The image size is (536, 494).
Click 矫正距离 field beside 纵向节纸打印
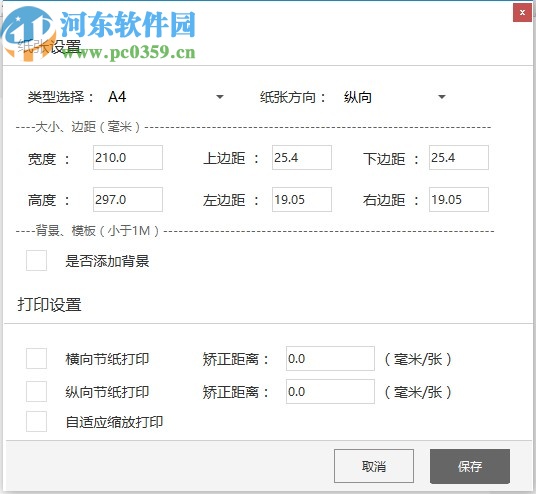[x=330, y=391]
